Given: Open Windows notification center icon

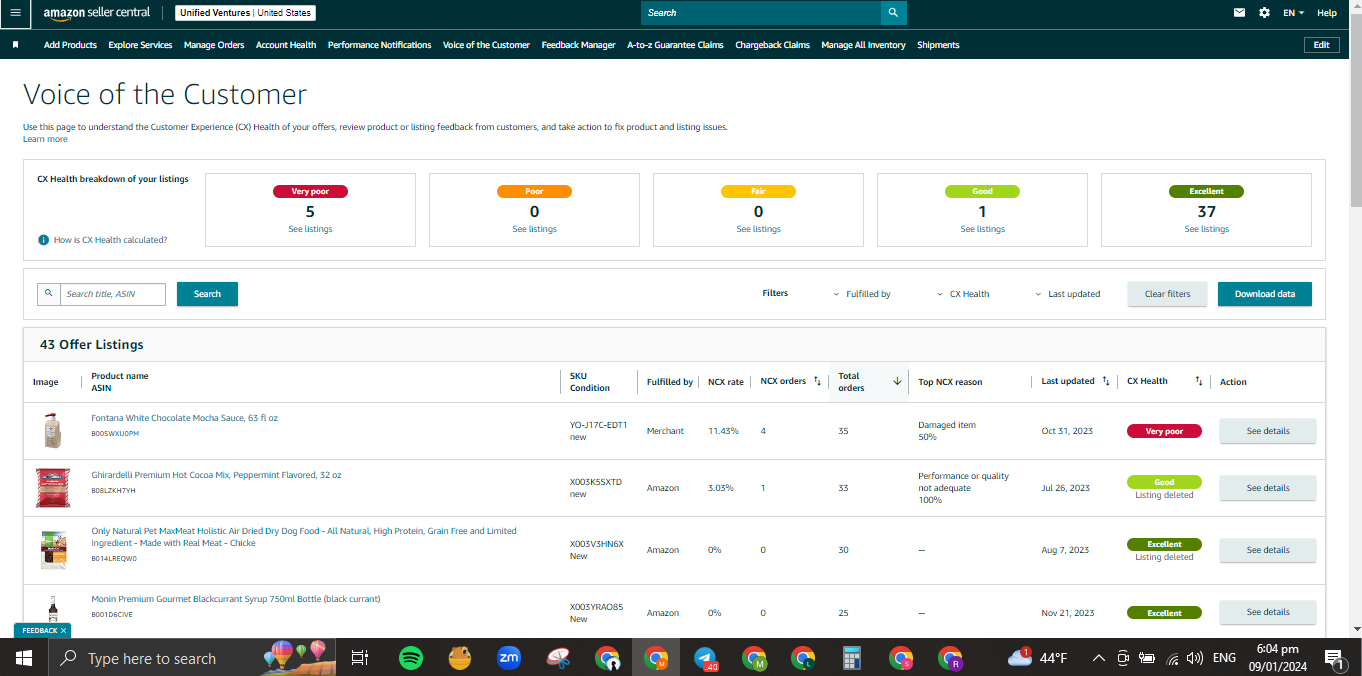Looking at the screenshot, I should (1334, 658).
